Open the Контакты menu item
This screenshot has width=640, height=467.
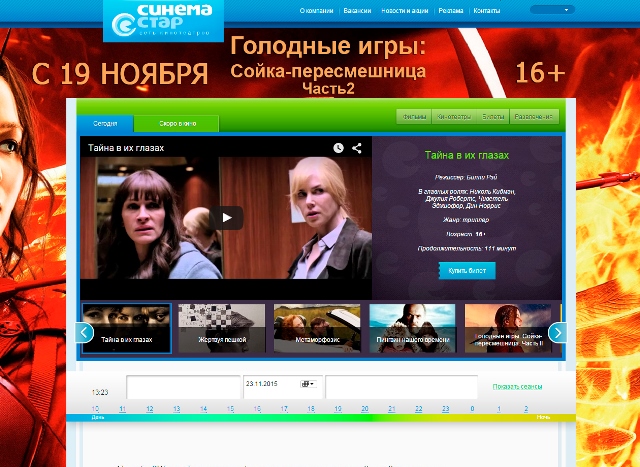pyautogui.click(x=487, y=11)
